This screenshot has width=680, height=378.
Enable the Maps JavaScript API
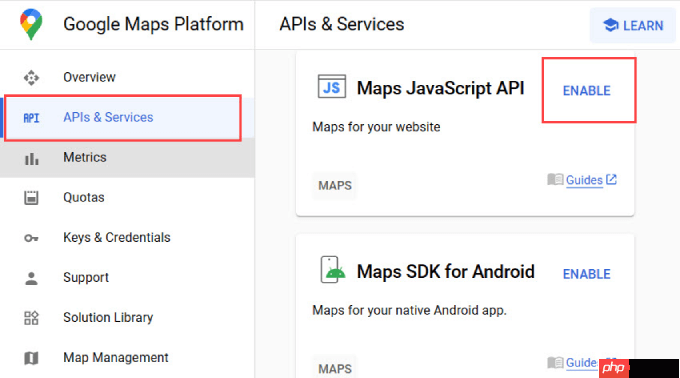pyautogui.click(x=587, y=91)
